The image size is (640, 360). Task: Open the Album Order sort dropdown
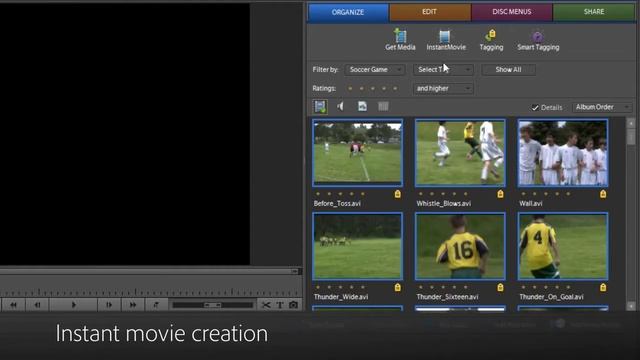tap(602, 107)
